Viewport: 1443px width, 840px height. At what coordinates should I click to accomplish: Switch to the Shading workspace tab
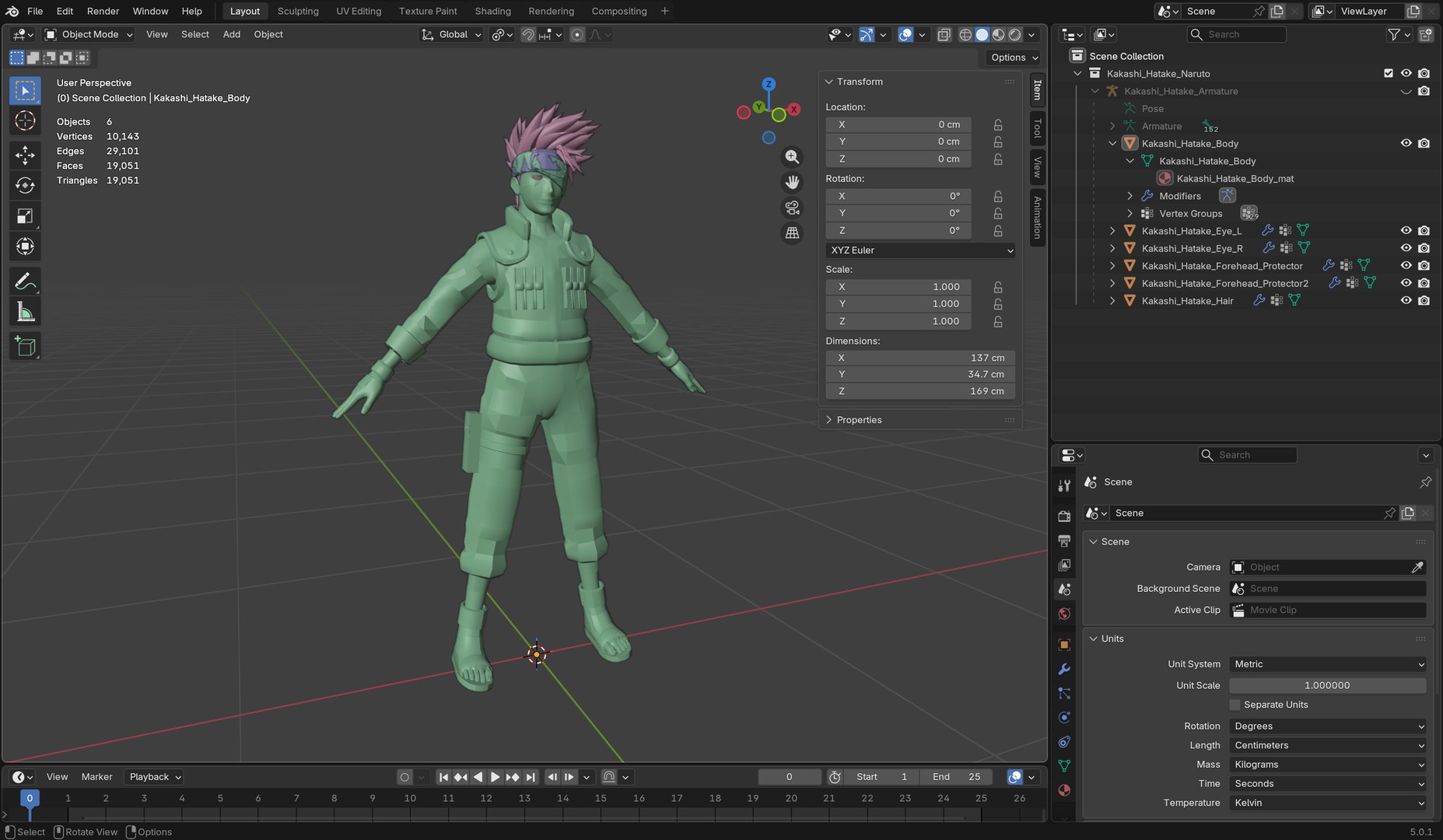pos(493,11)
